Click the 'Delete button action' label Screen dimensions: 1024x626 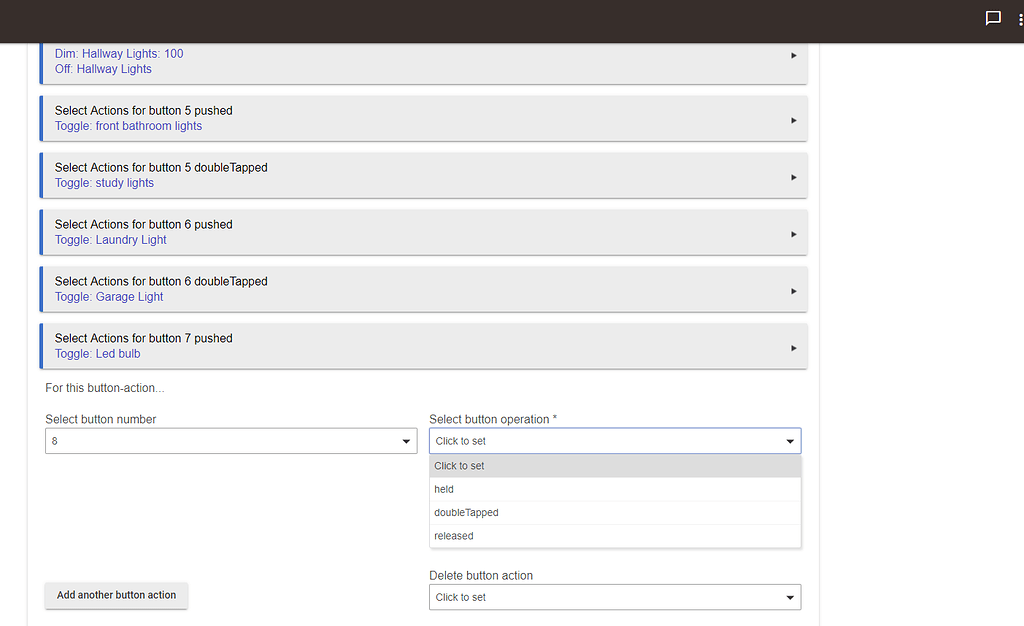[x=481, y=576]
